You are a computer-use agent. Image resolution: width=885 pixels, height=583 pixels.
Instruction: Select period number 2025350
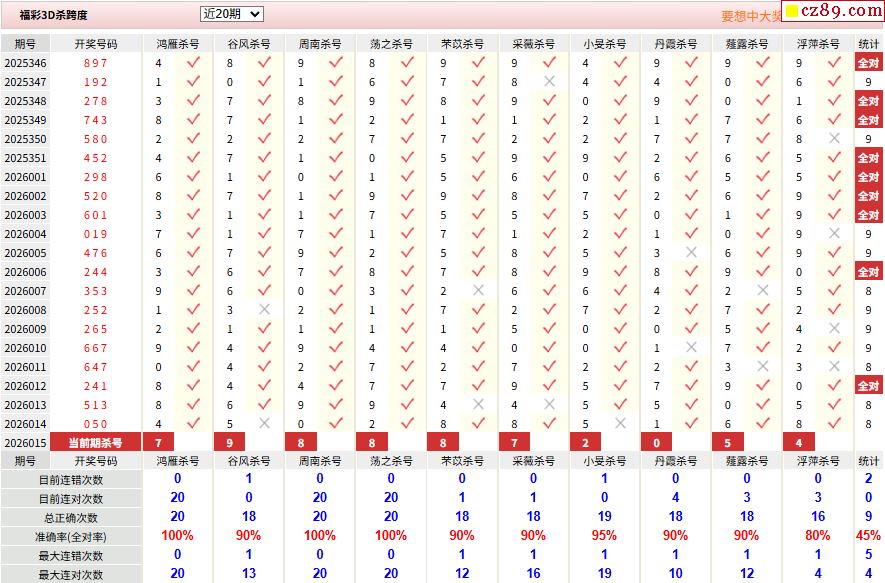[x=25, y=139]
